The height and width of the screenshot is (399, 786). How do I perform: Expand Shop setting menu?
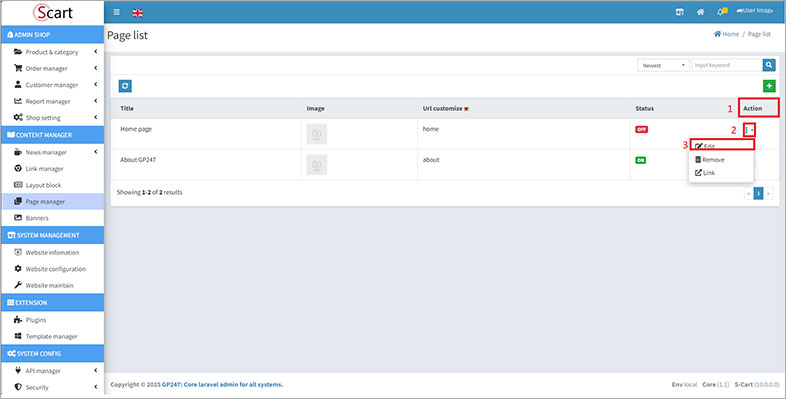tap(52, 118)
